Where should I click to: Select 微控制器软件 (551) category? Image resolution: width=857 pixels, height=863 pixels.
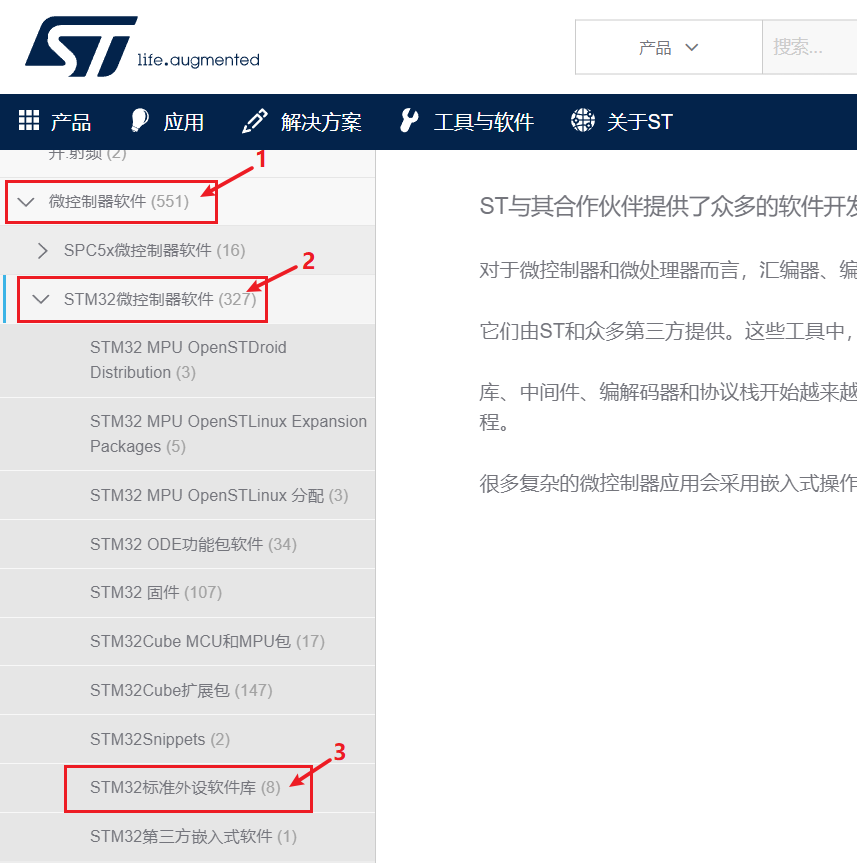click(x=119, y=201)
